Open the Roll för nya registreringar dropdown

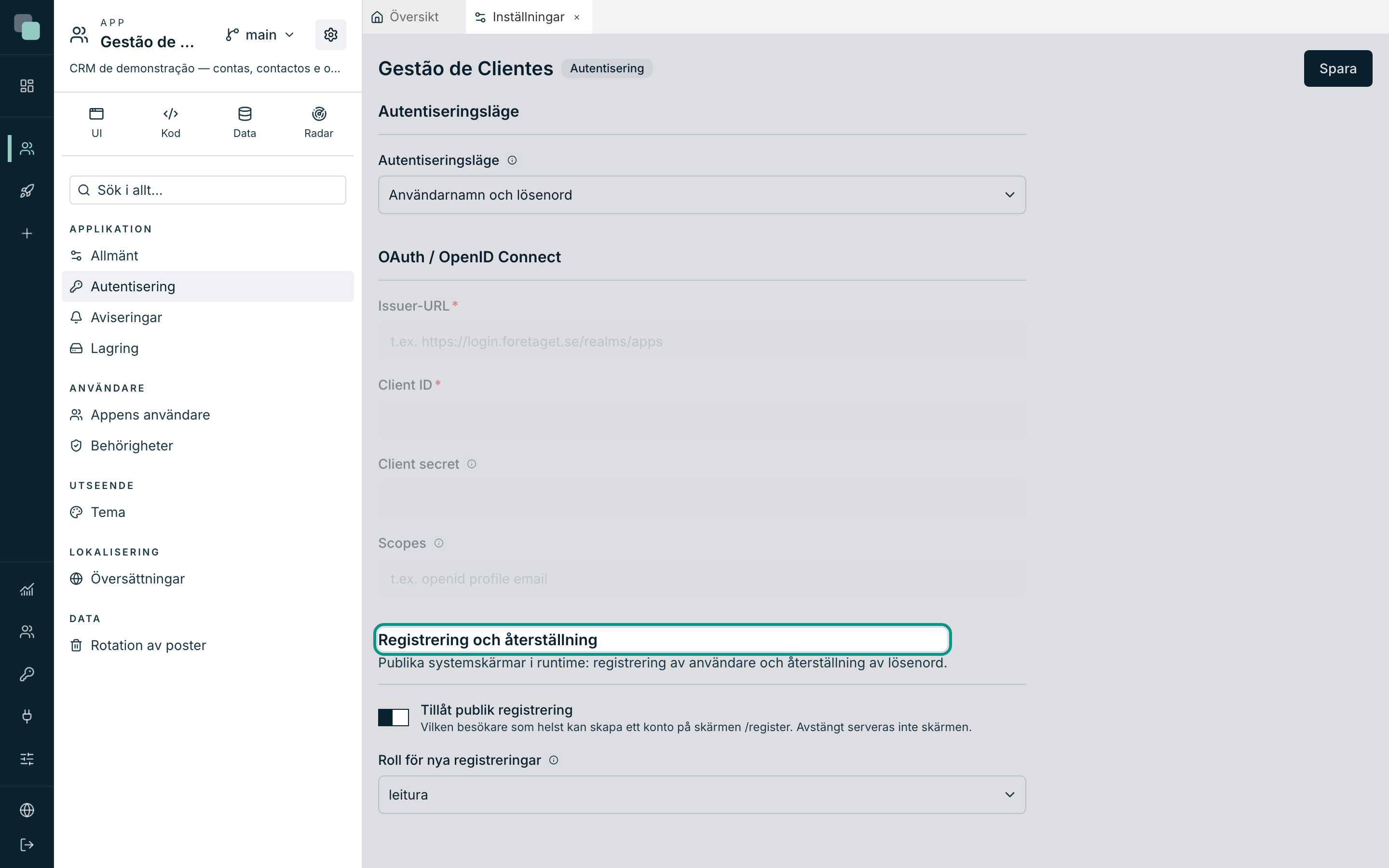point(701,795)
